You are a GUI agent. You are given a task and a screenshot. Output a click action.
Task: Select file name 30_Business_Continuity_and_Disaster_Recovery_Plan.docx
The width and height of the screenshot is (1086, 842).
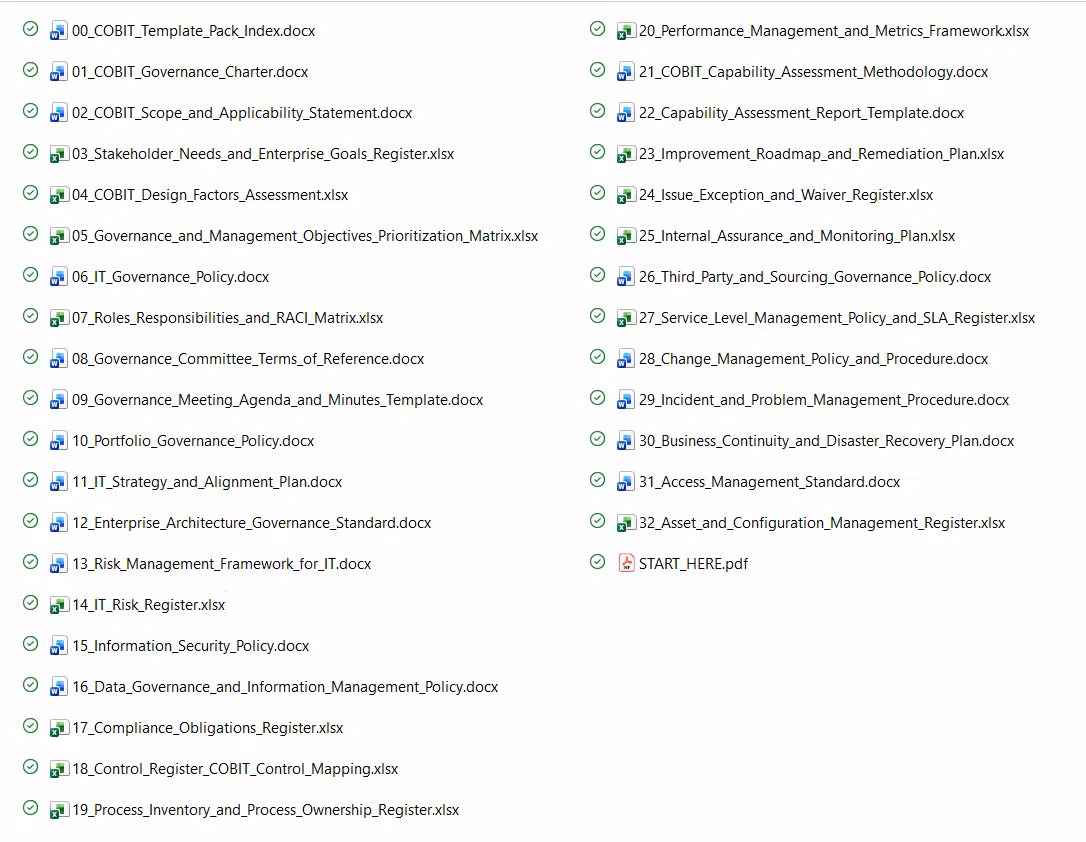[826, 441]
